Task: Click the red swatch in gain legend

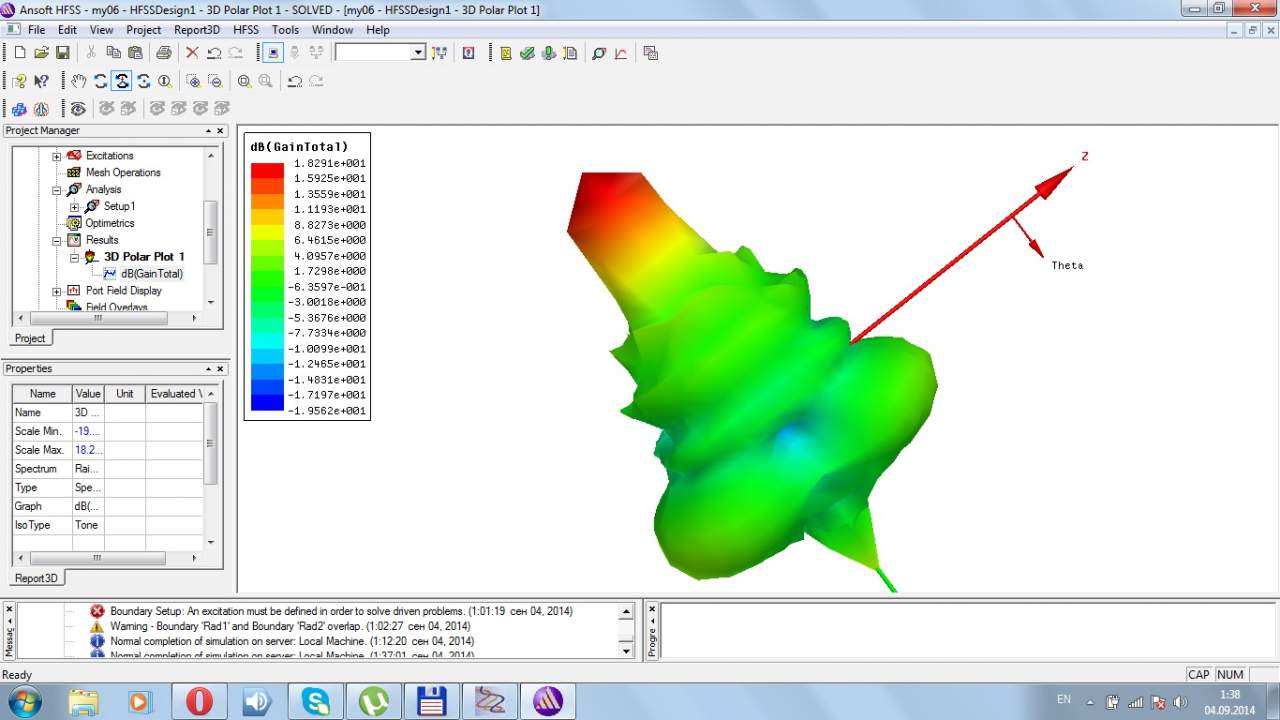Action: (267, 171)
